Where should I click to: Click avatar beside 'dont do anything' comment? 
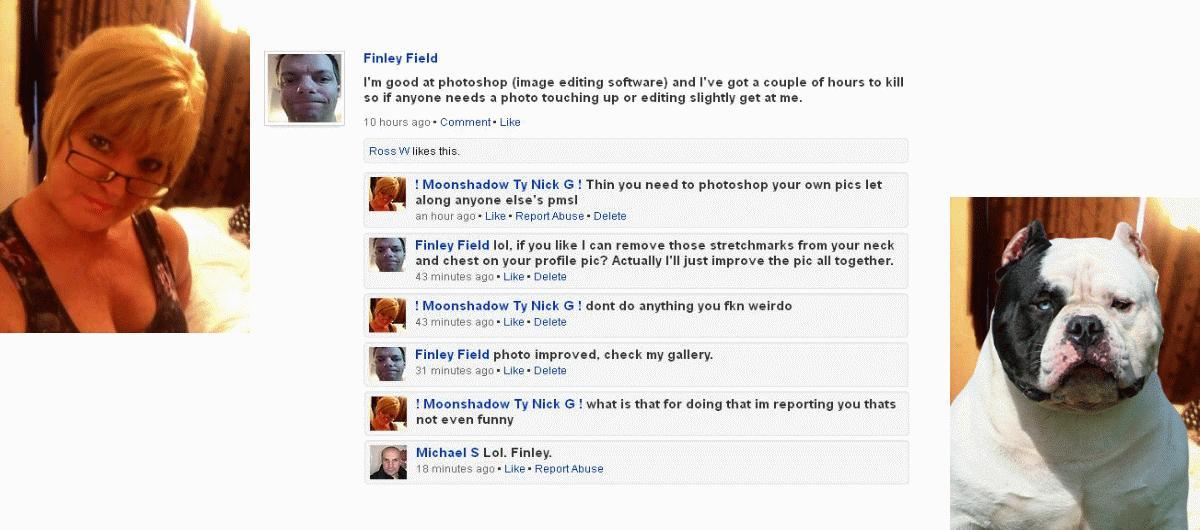tap(388, 315)
